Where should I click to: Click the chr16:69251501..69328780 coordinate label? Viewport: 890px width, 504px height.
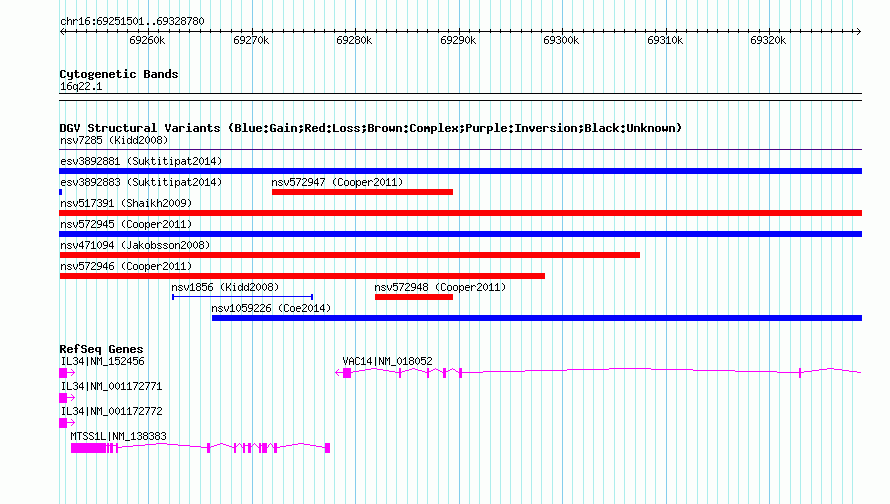132,22
